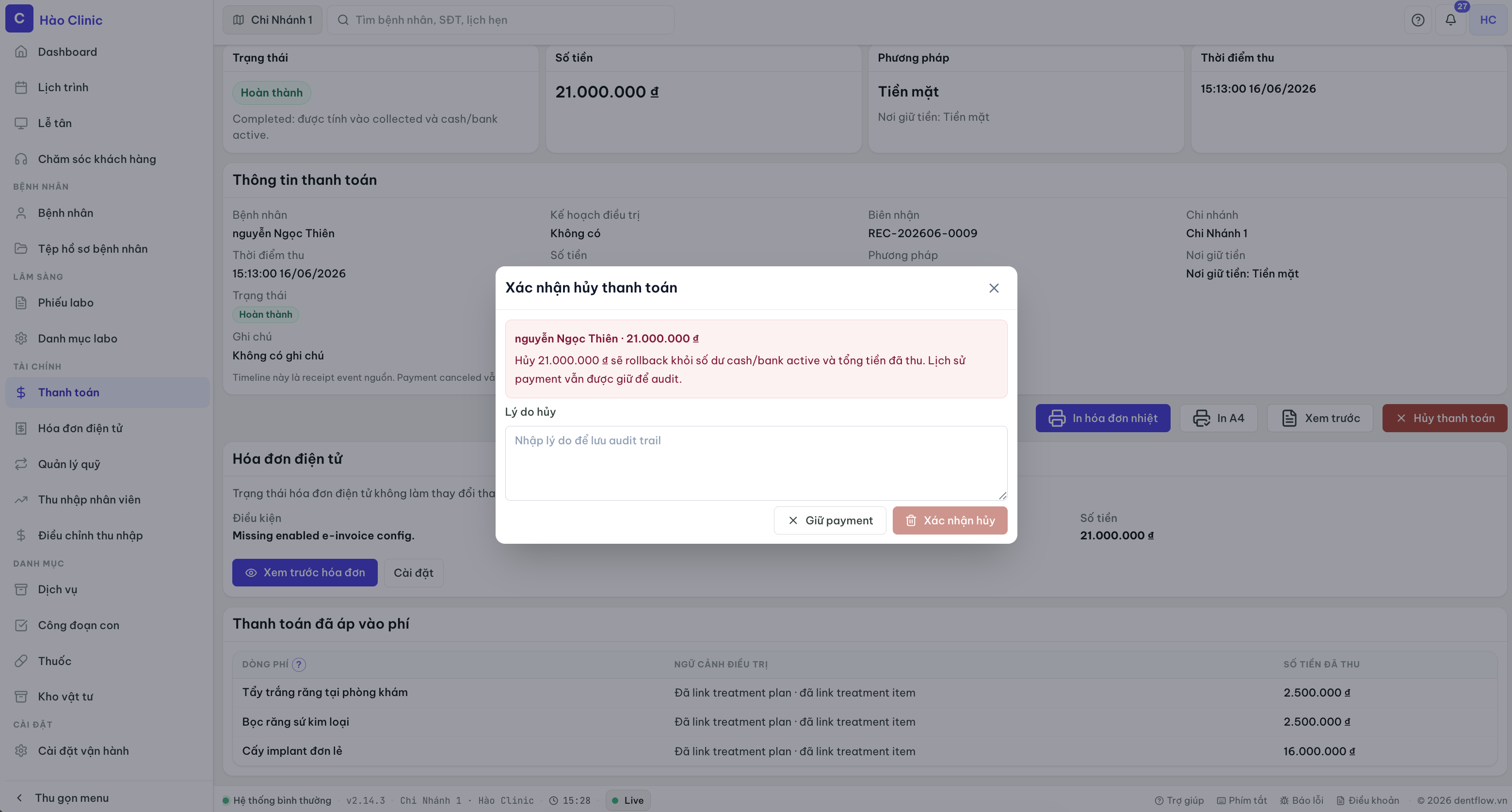Click the Danh mục labo gear icon
This screenshot has height=812, width=1512.
[21, 339]
